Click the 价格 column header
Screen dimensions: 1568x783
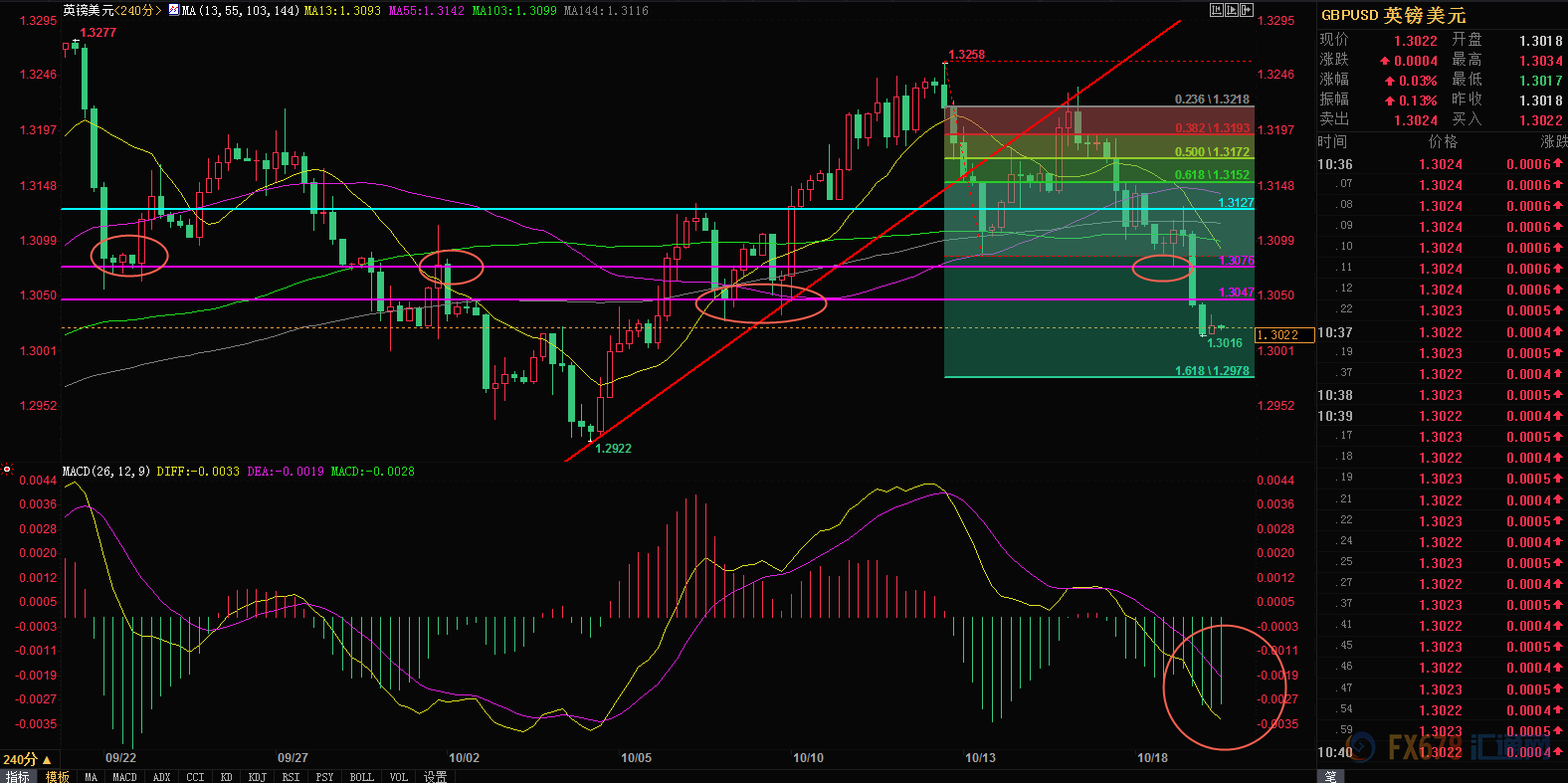click(1443, 142)
